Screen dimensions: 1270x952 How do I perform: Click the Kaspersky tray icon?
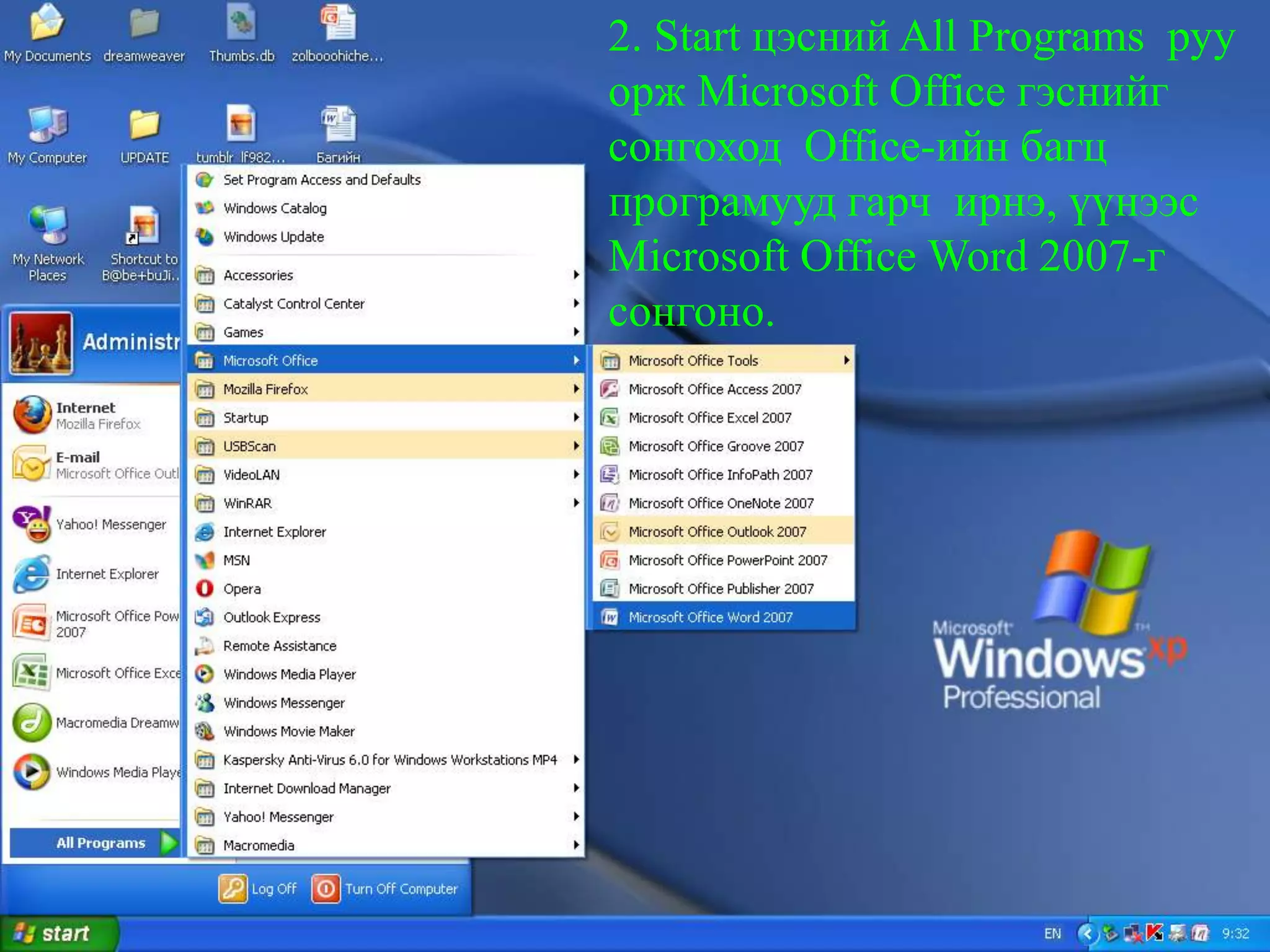point(1155,933)
